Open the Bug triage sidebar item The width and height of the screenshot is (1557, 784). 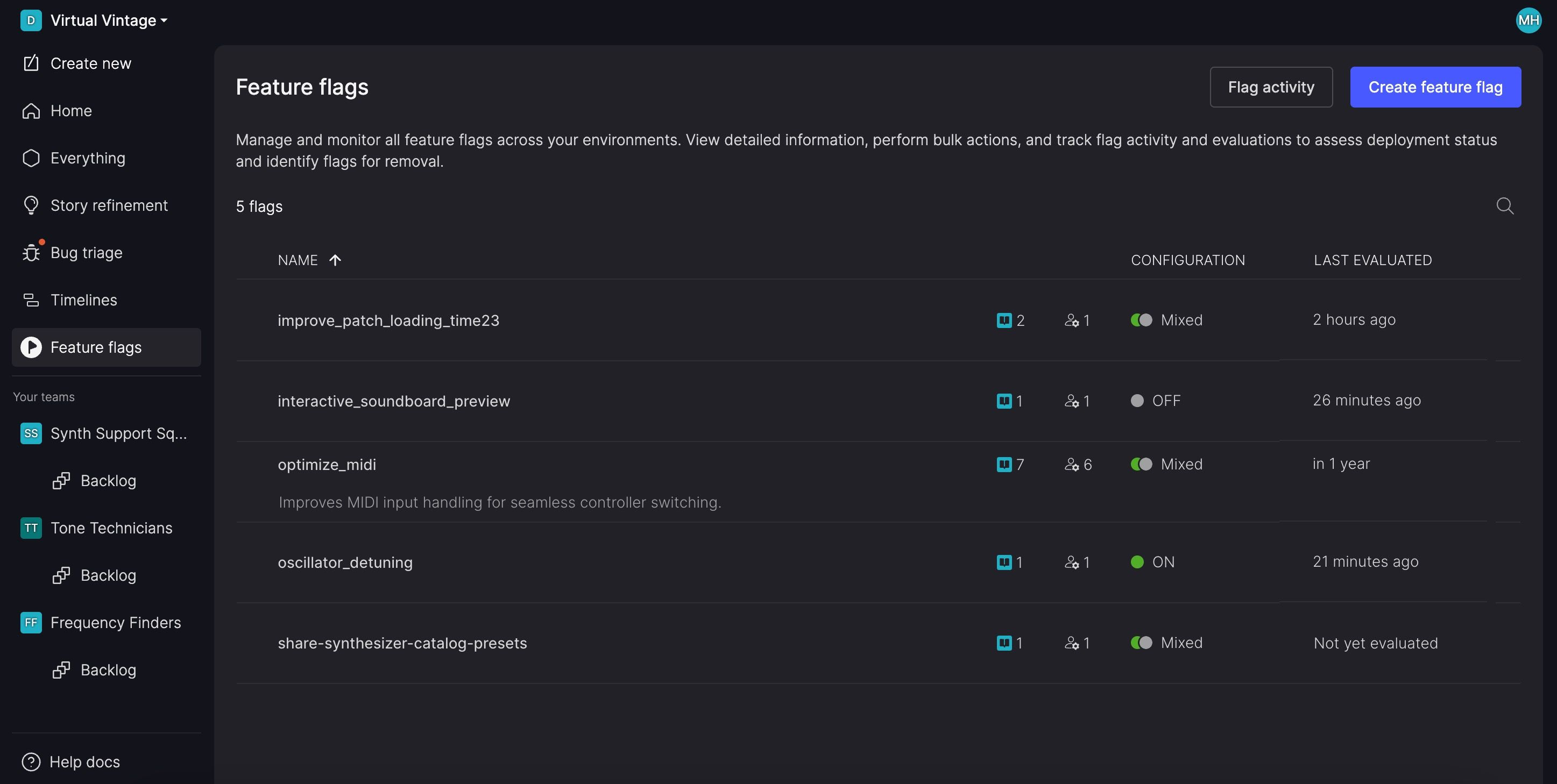coord(86,253)
